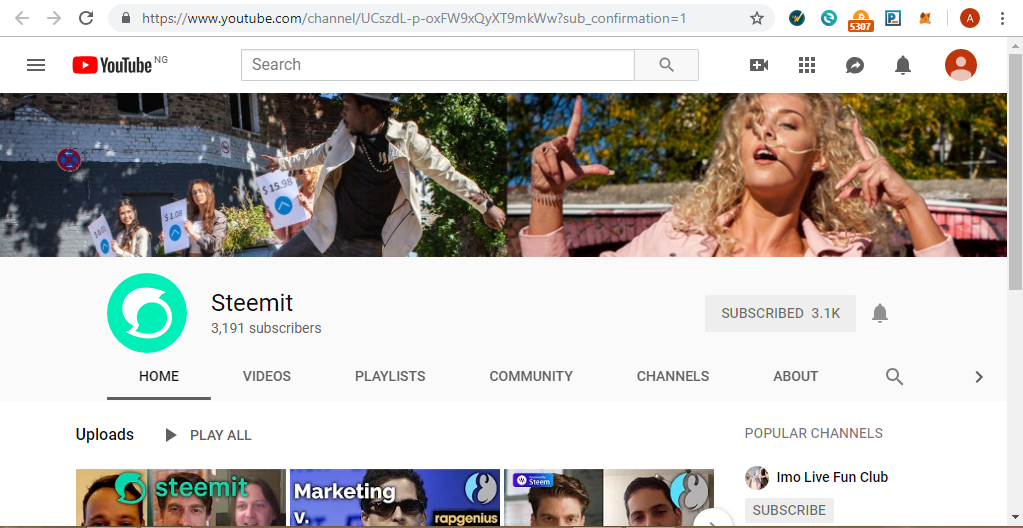Select the HOME channel tab
This screenshot has height=528, width=1023.
[x=159, y=377]
